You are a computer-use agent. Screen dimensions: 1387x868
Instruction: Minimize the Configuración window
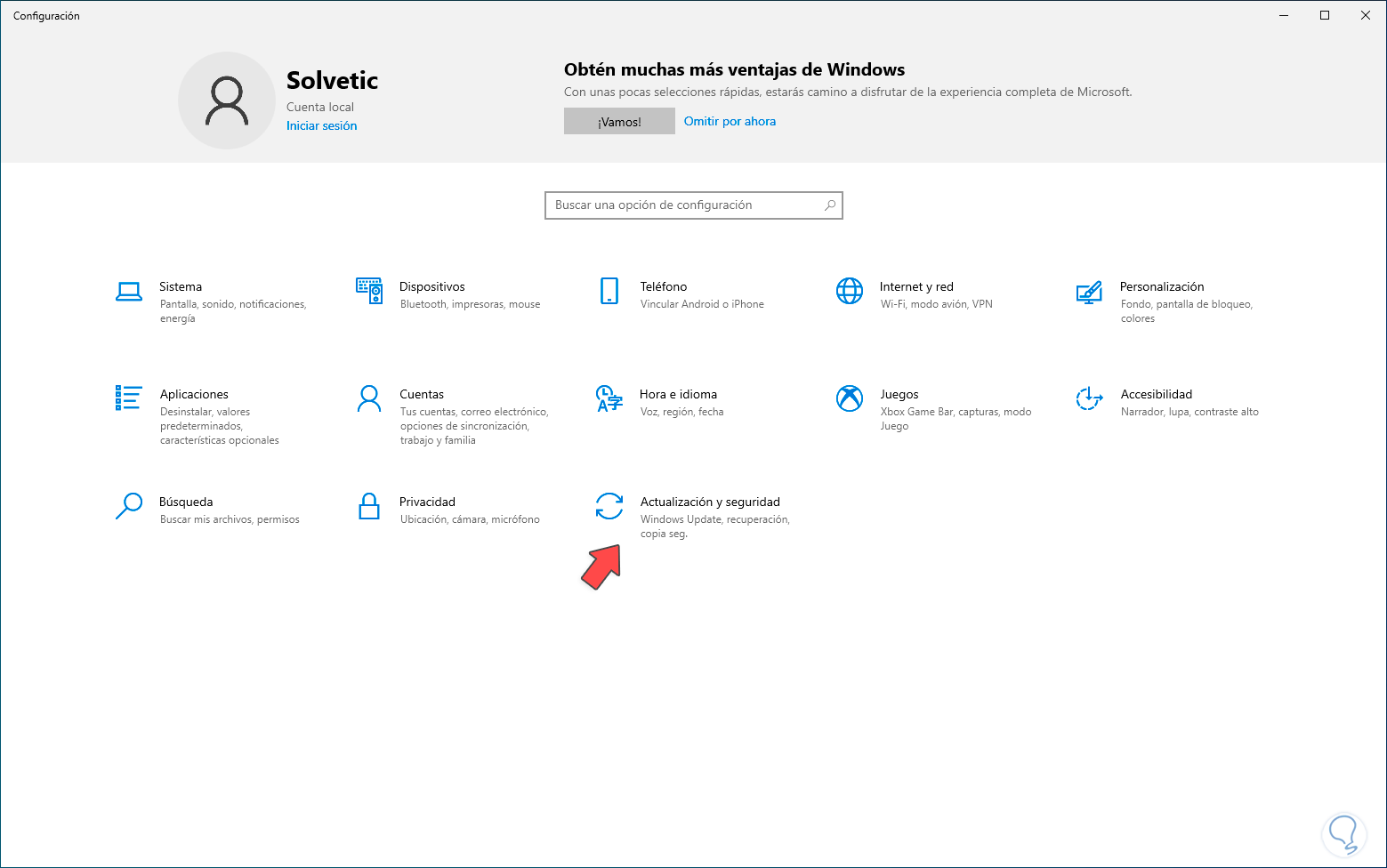tap(1284, 15)
